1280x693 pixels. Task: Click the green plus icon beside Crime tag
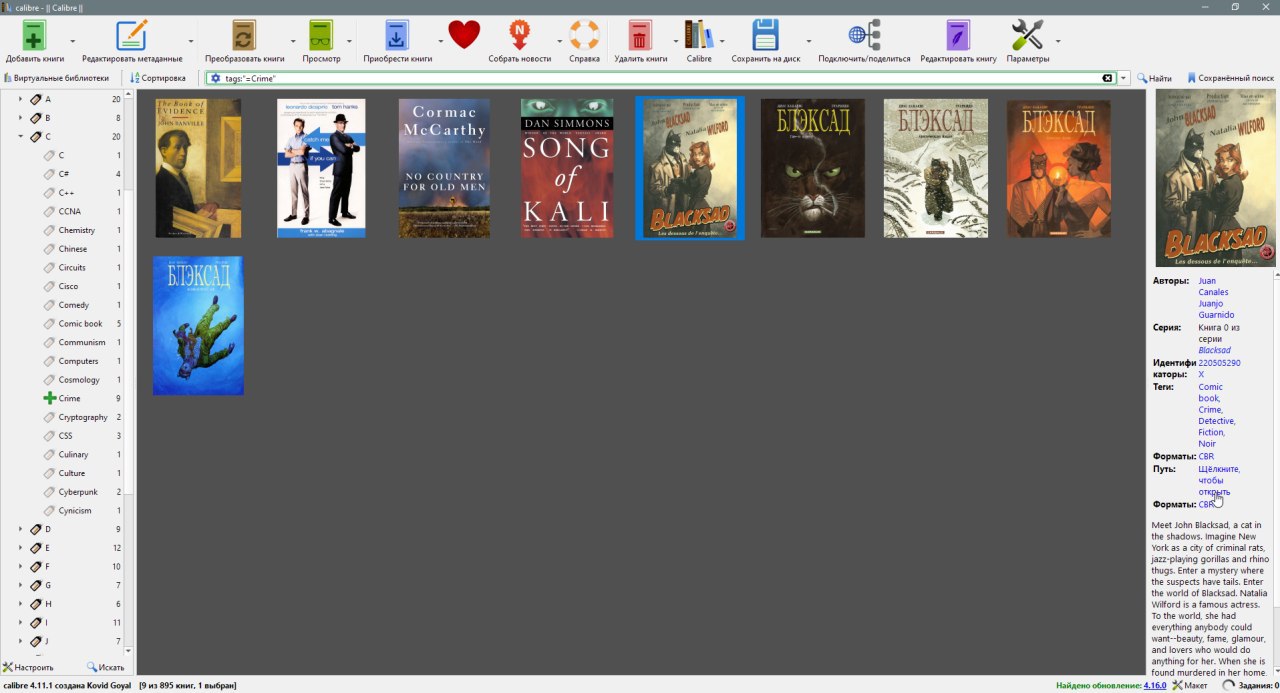49,398
